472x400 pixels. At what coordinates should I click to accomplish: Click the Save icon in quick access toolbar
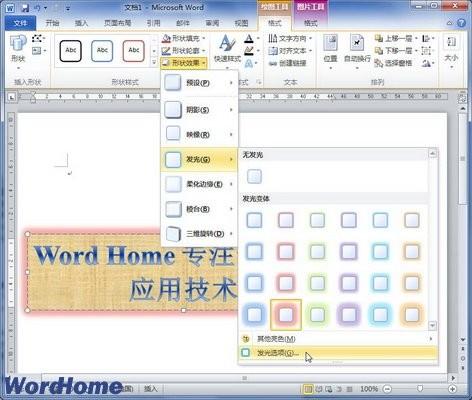tap(26, 7)
